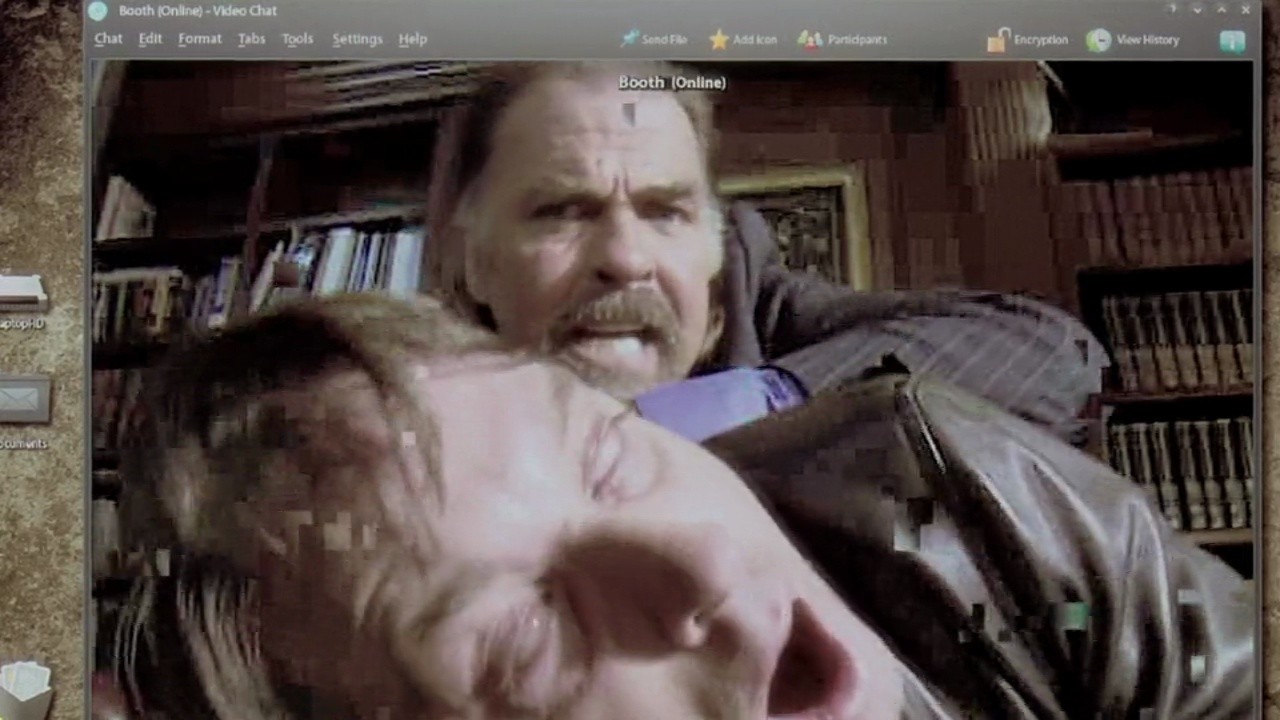Open the Settings menu
Viewport: 1280px width, 720px height.
tap(357, 39)
